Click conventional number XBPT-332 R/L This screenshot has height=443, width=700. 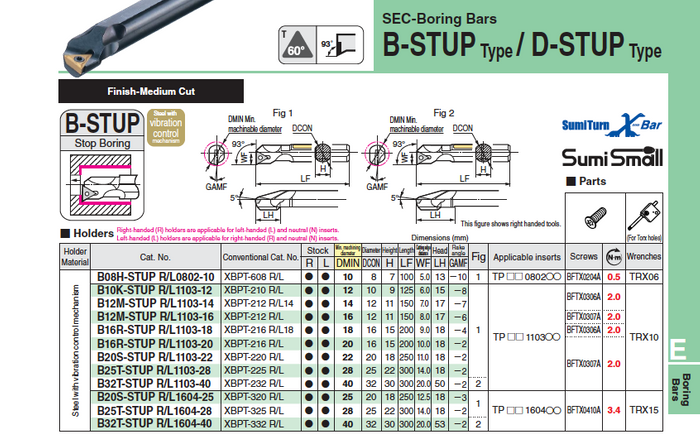(x=253, y=424)
